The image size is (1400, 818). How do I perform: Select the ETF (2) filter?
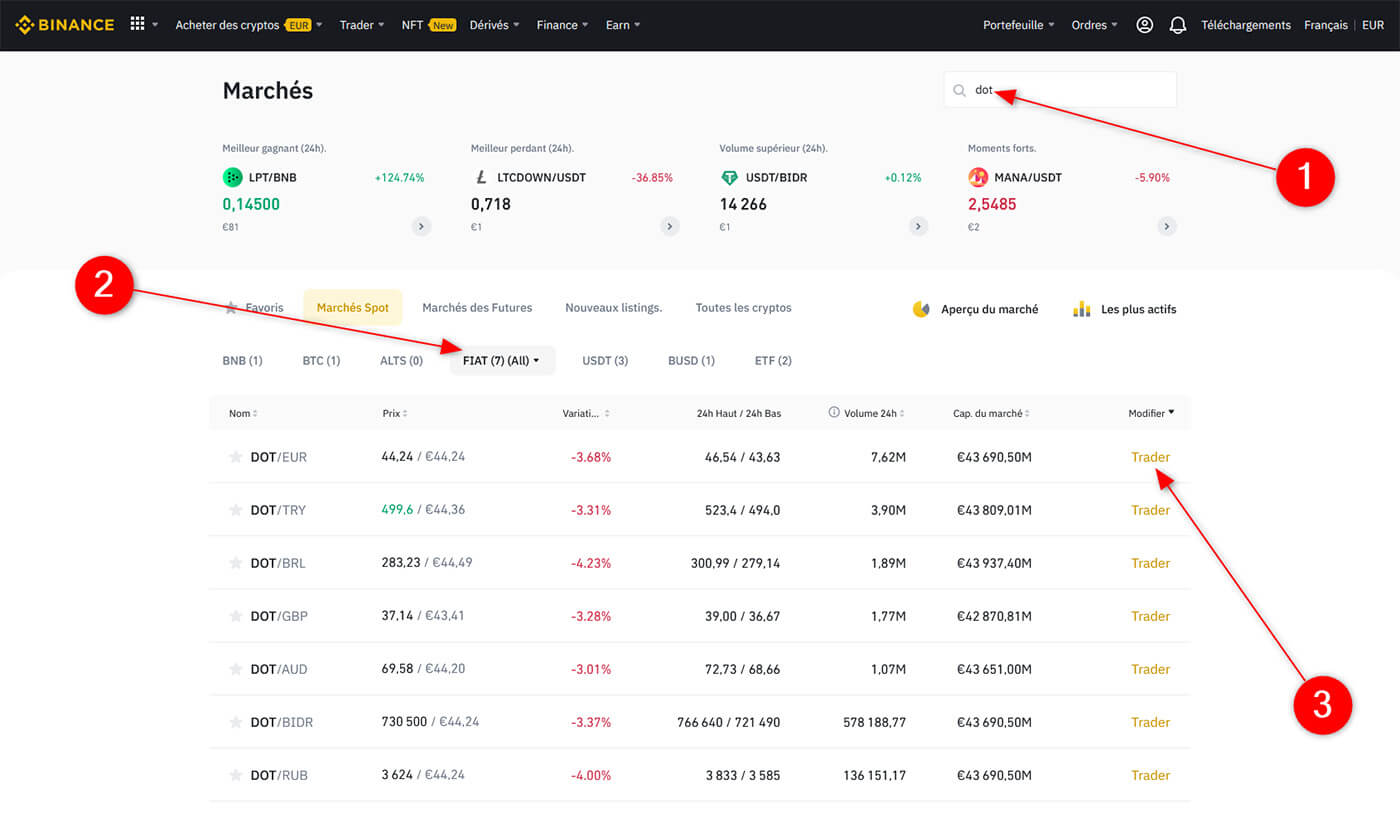point(773,360)
